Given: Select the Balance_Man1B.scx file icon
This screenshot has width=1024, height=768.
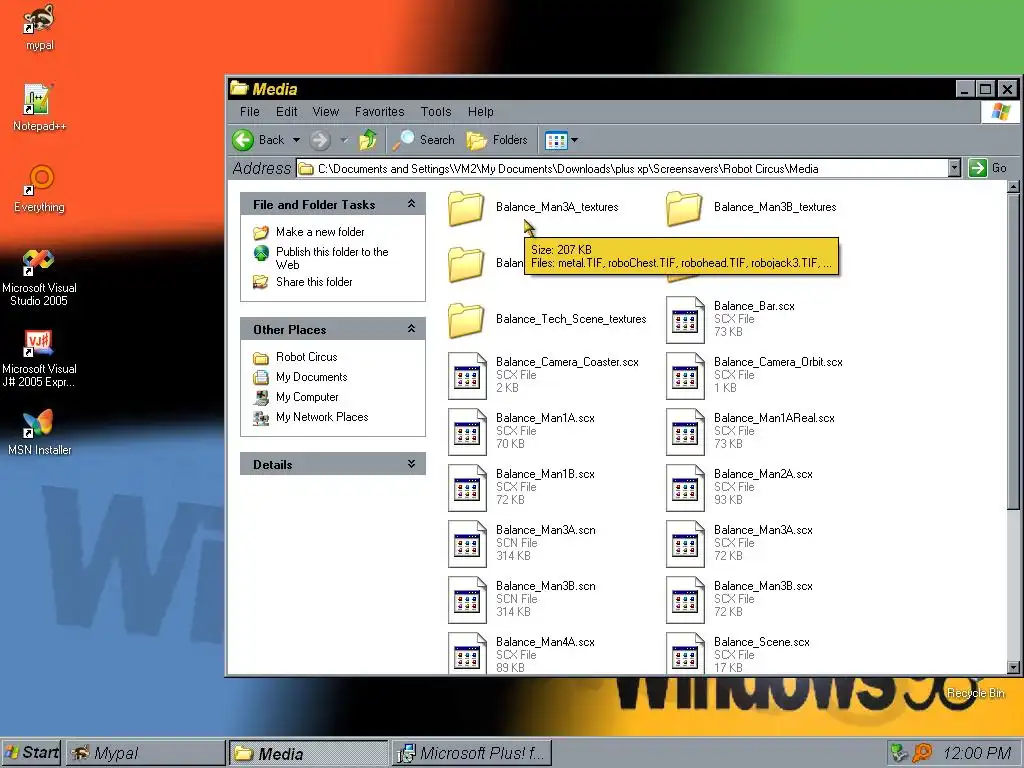Looking at the screenshot, I should [467, 488].
